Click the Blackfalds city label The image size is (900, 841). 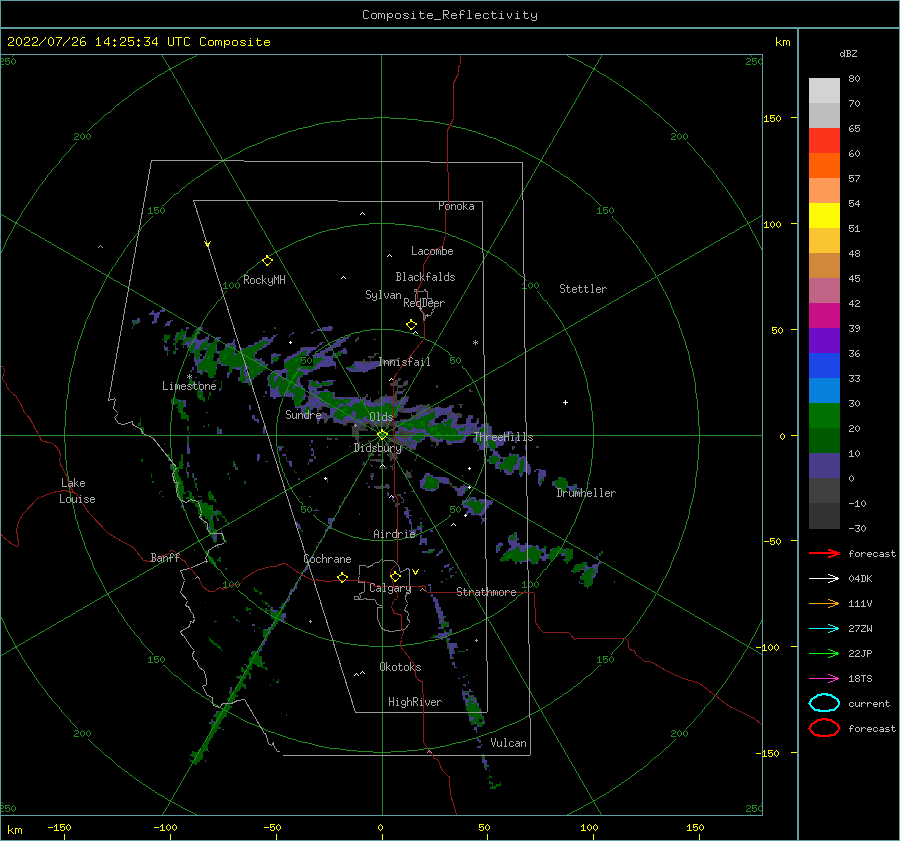pyautogui.click(x=425, y=277)
